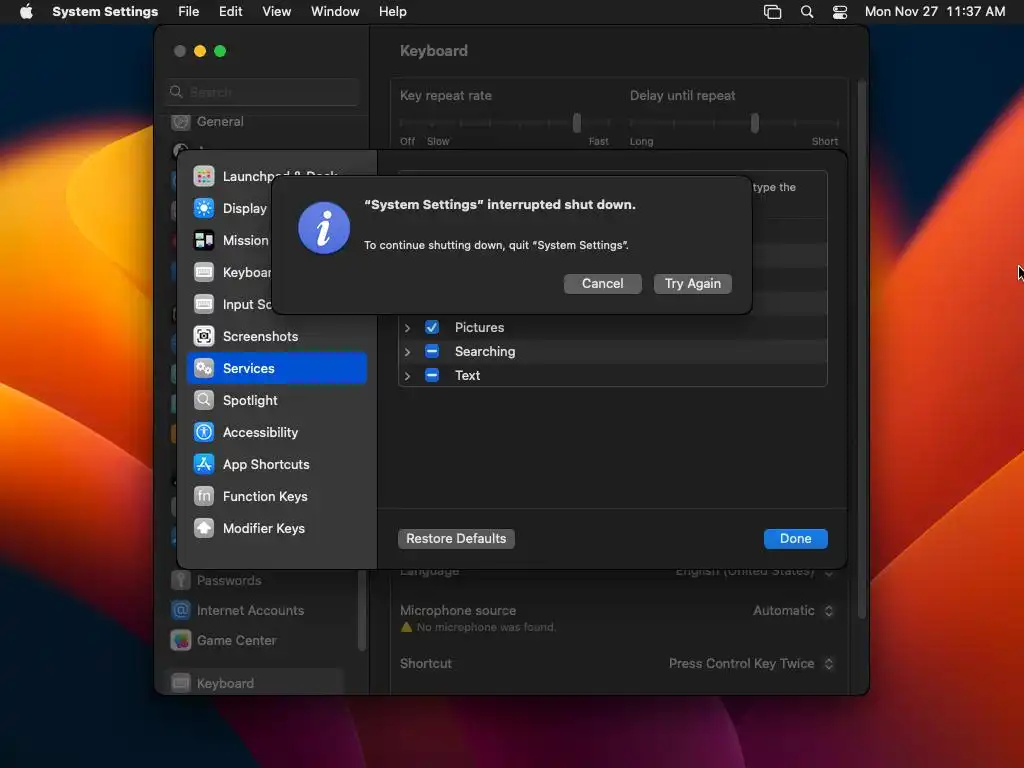Open Control Center in menu bar
1024x768 pixels.
click(x=840, y=12)
